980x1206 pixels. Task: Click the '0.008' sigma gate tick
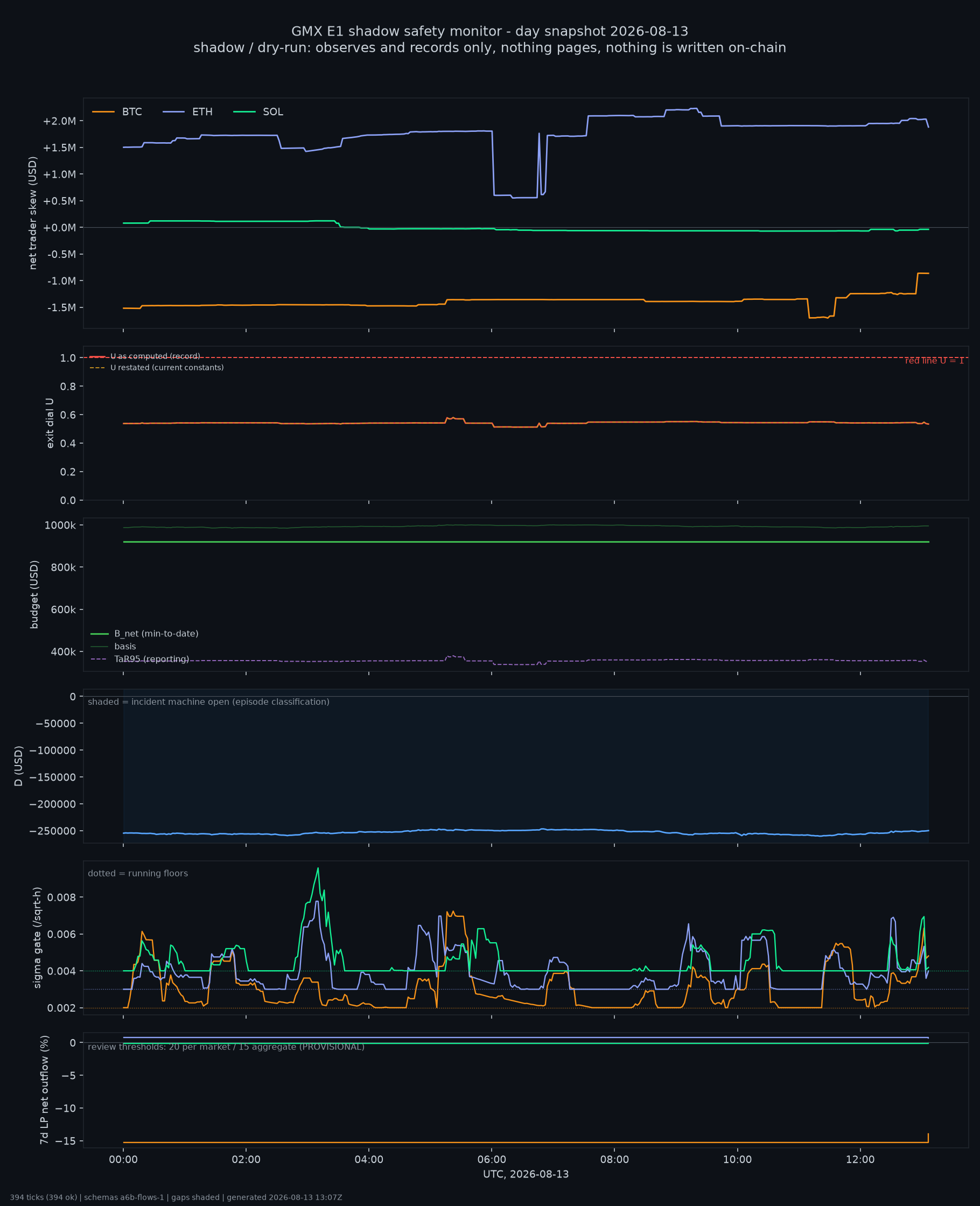[x=62, y=898]
